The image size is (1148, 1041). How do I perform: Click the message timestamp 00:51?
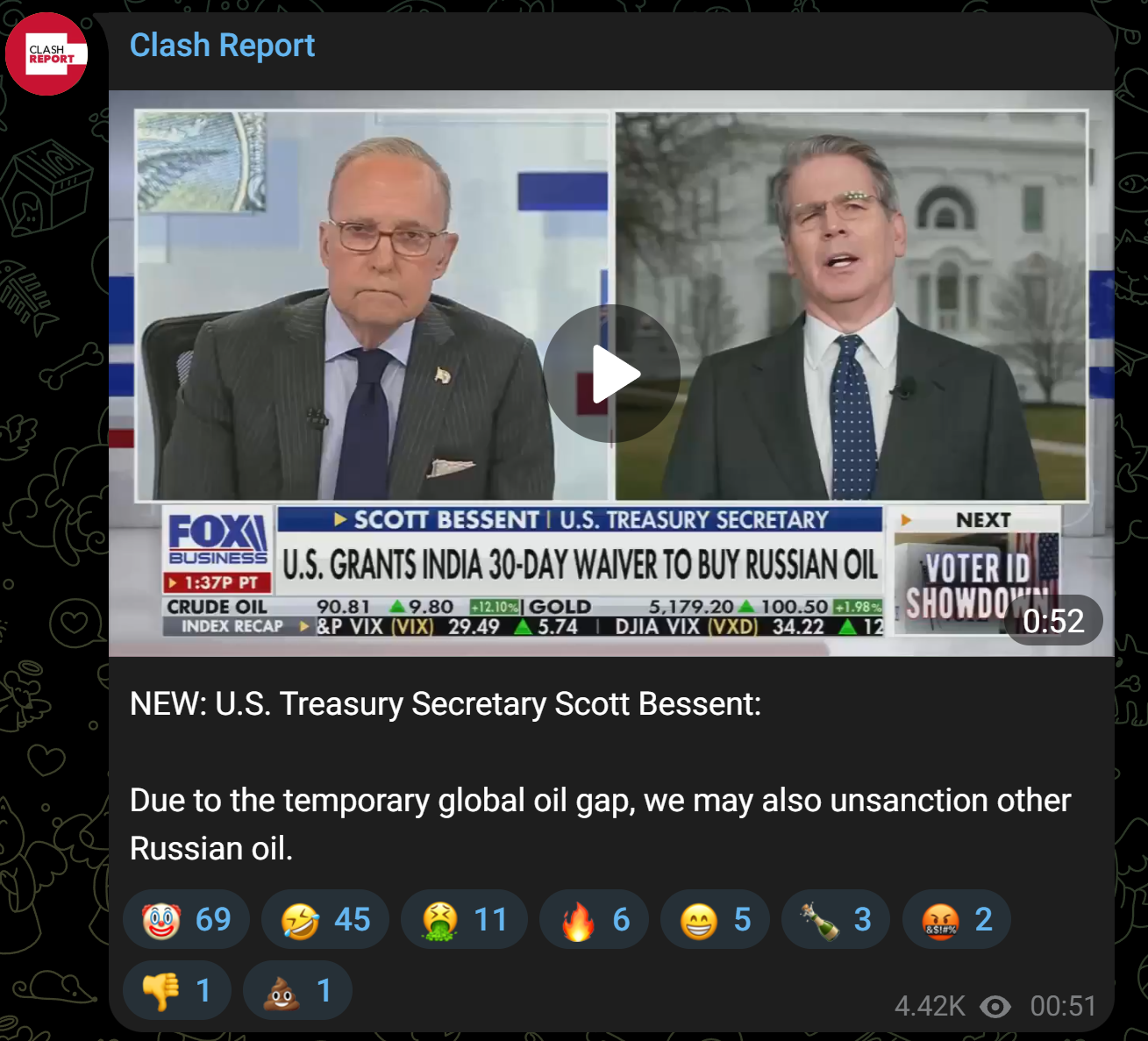pos(1063,1006)
